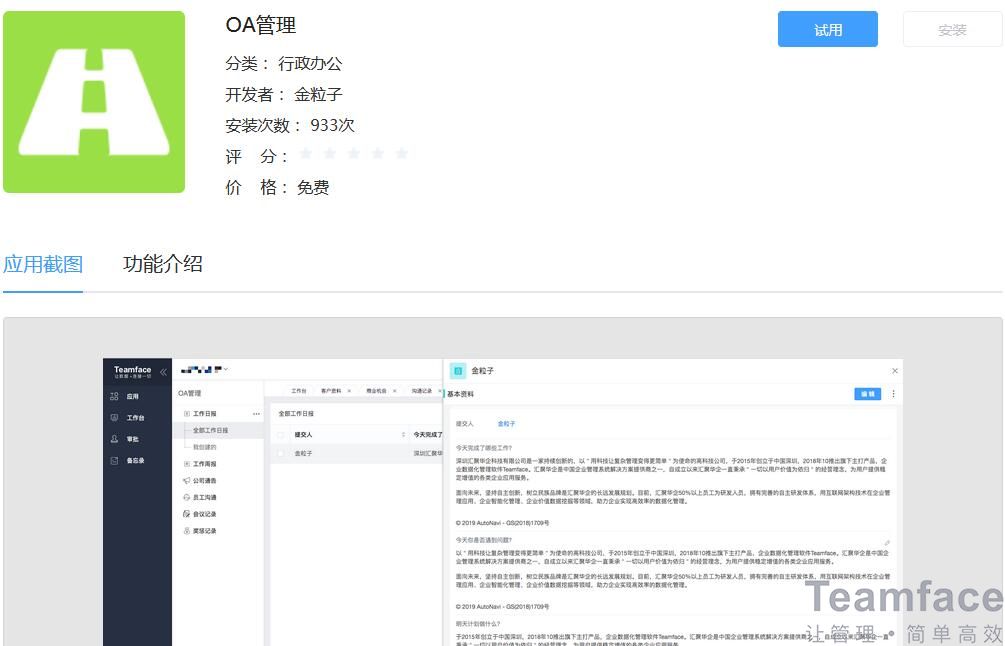The height and width of the screenshot is (646, 1005).
Task: Open 备忘录 from the sidebar
Action: click(x=112, y=459)
